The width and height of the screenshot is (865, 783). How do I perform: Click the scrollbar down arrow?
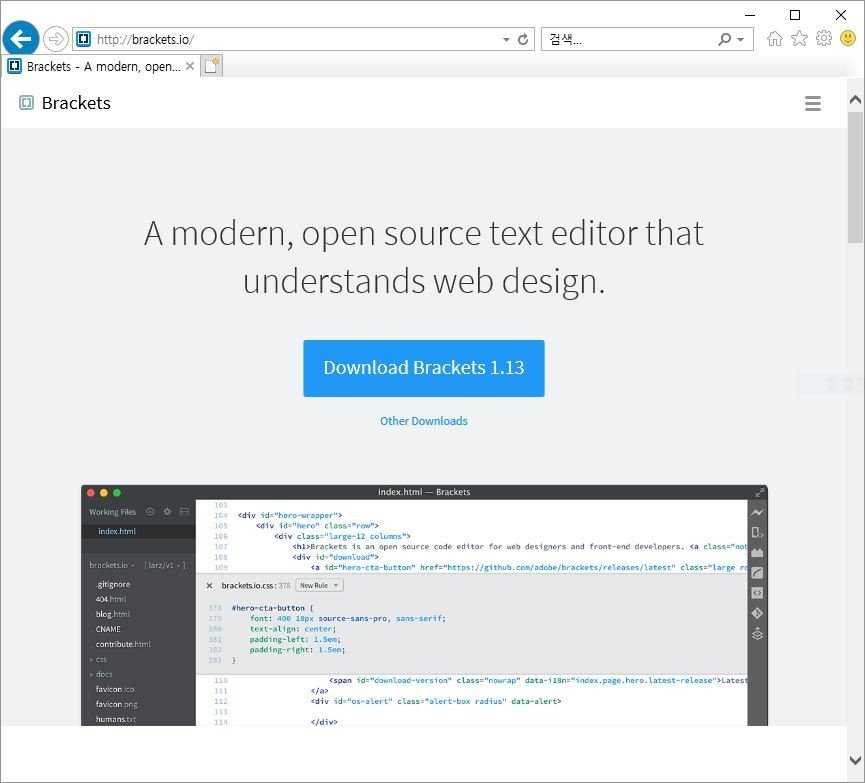click(855, 760)
